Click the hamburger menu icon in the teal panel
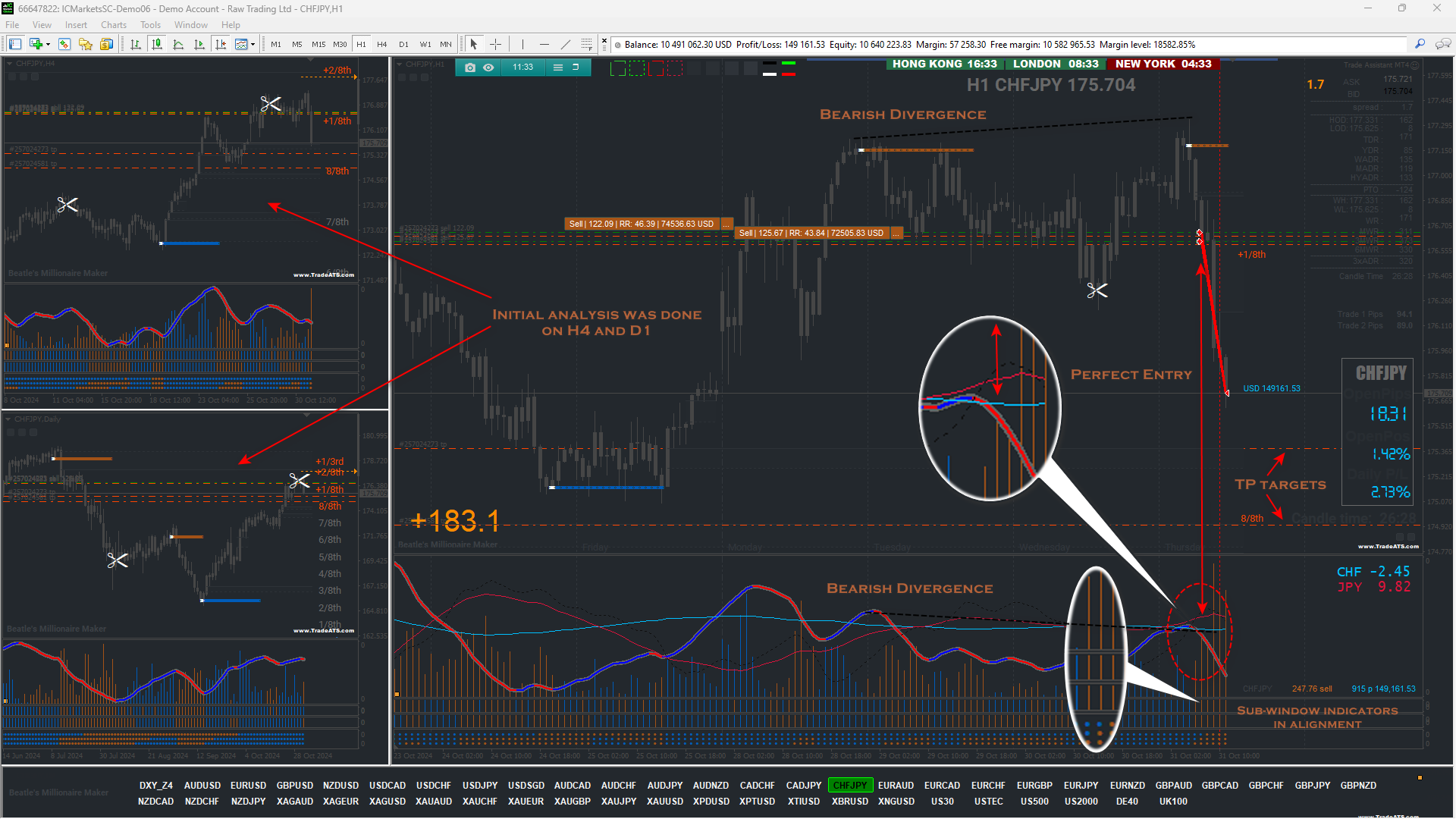1456x819 pixels. [558, 67]
